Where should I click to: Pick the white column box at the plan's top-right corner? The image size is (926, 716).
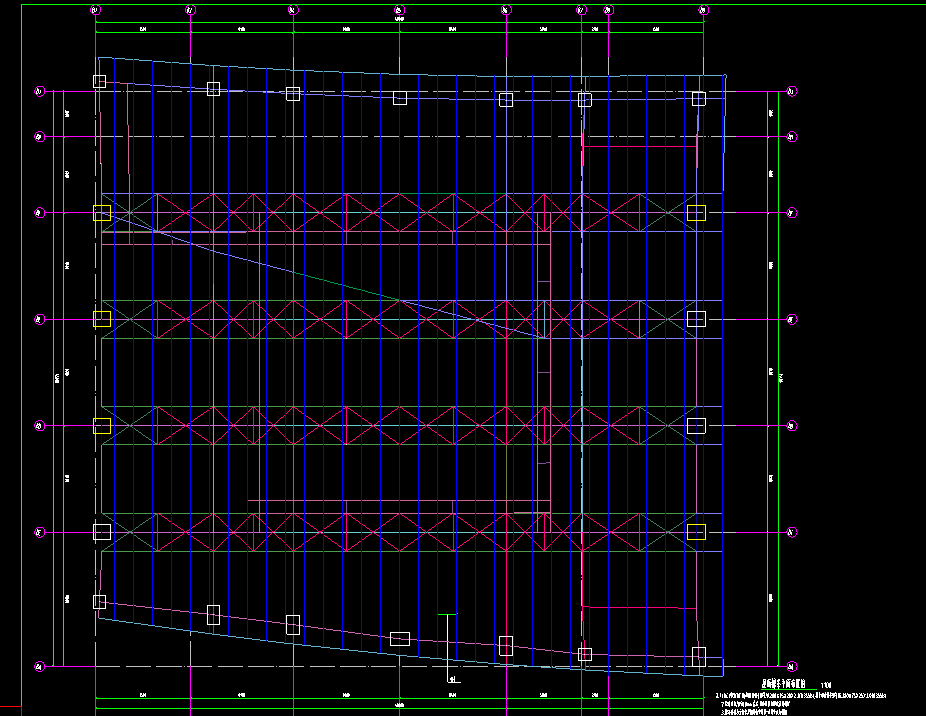point(699,99)
